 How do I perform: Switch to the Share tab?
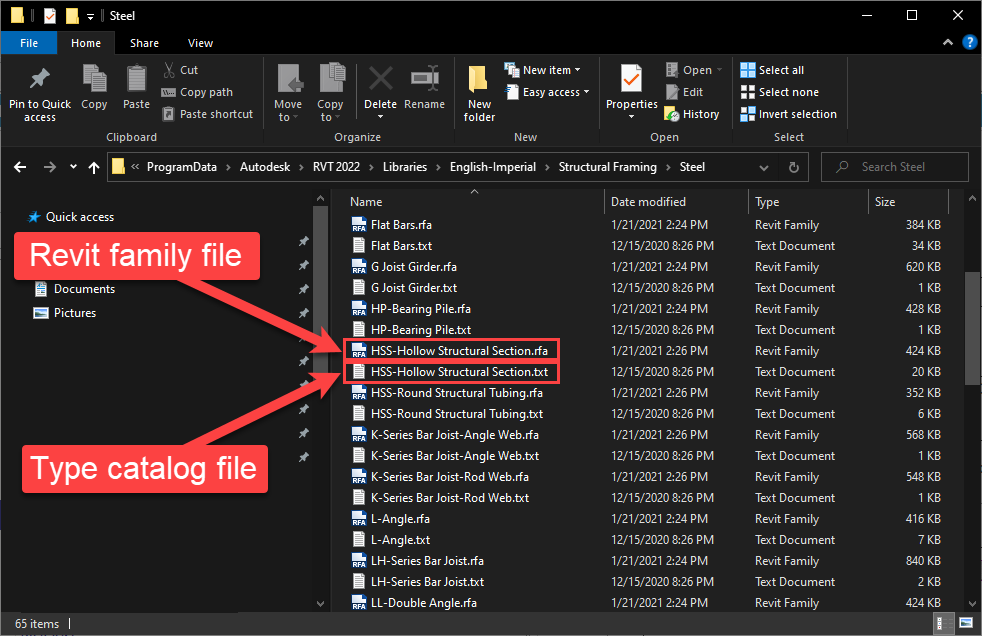click(144, 43)
